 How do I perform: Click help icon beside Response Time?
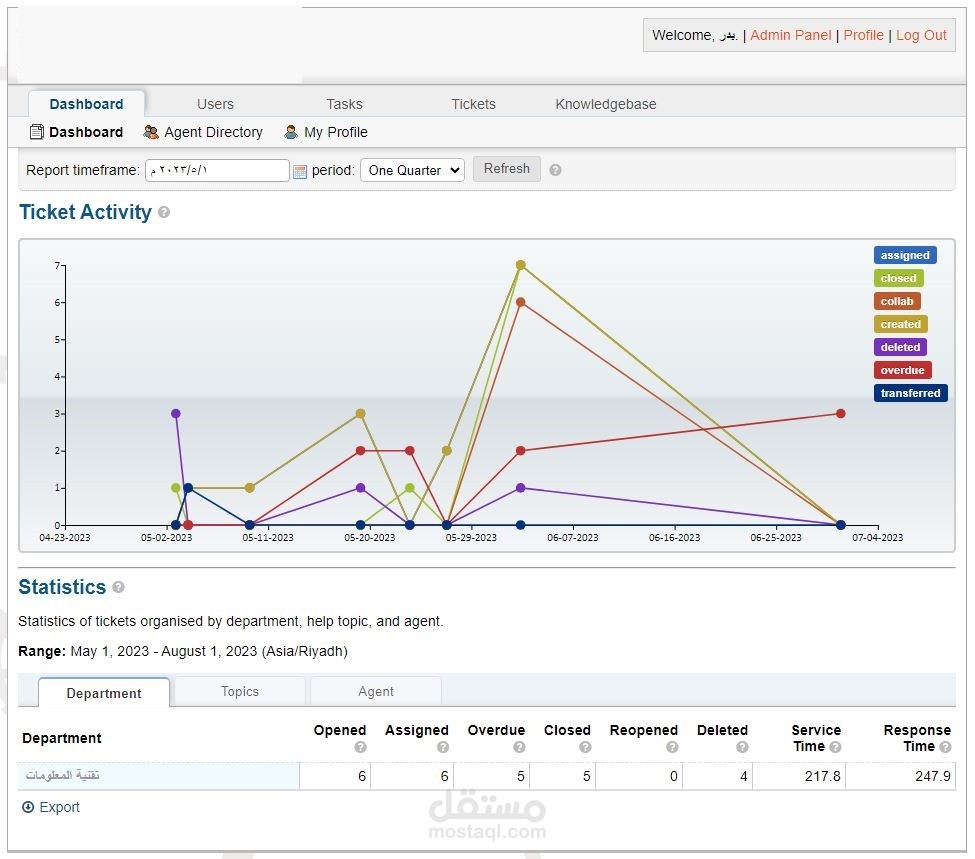pyautogui.click(x=945, y=747)
